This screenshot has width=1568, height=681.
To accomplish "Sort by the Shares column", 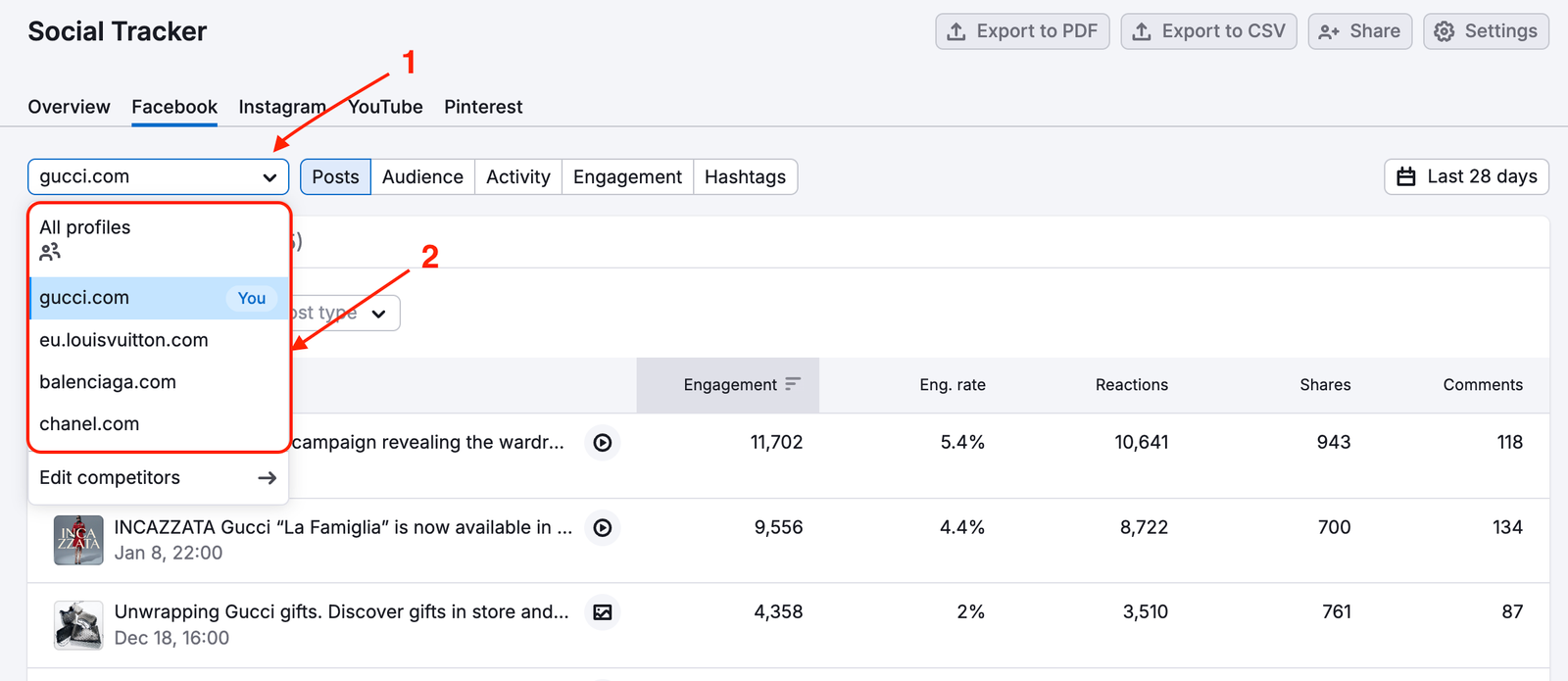I will coord(1325,385).
